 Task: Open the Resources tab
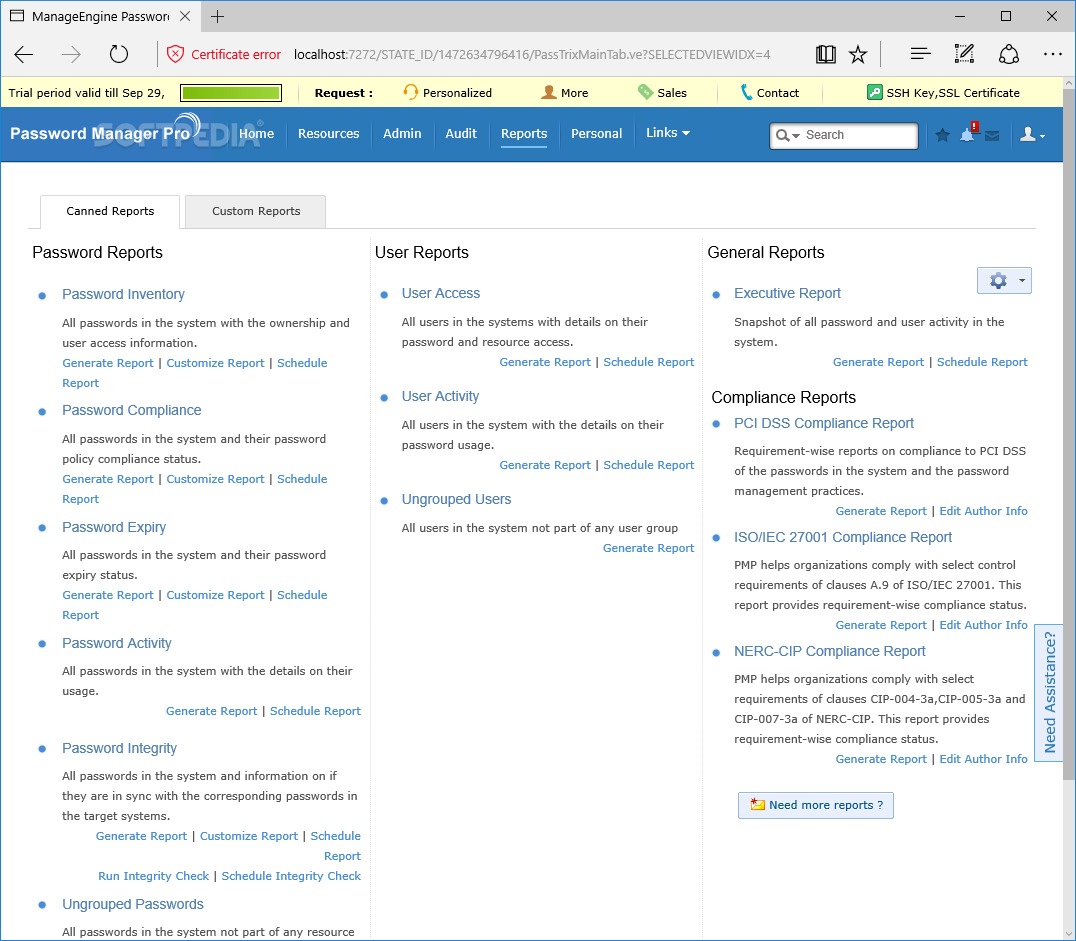(328, 134)
